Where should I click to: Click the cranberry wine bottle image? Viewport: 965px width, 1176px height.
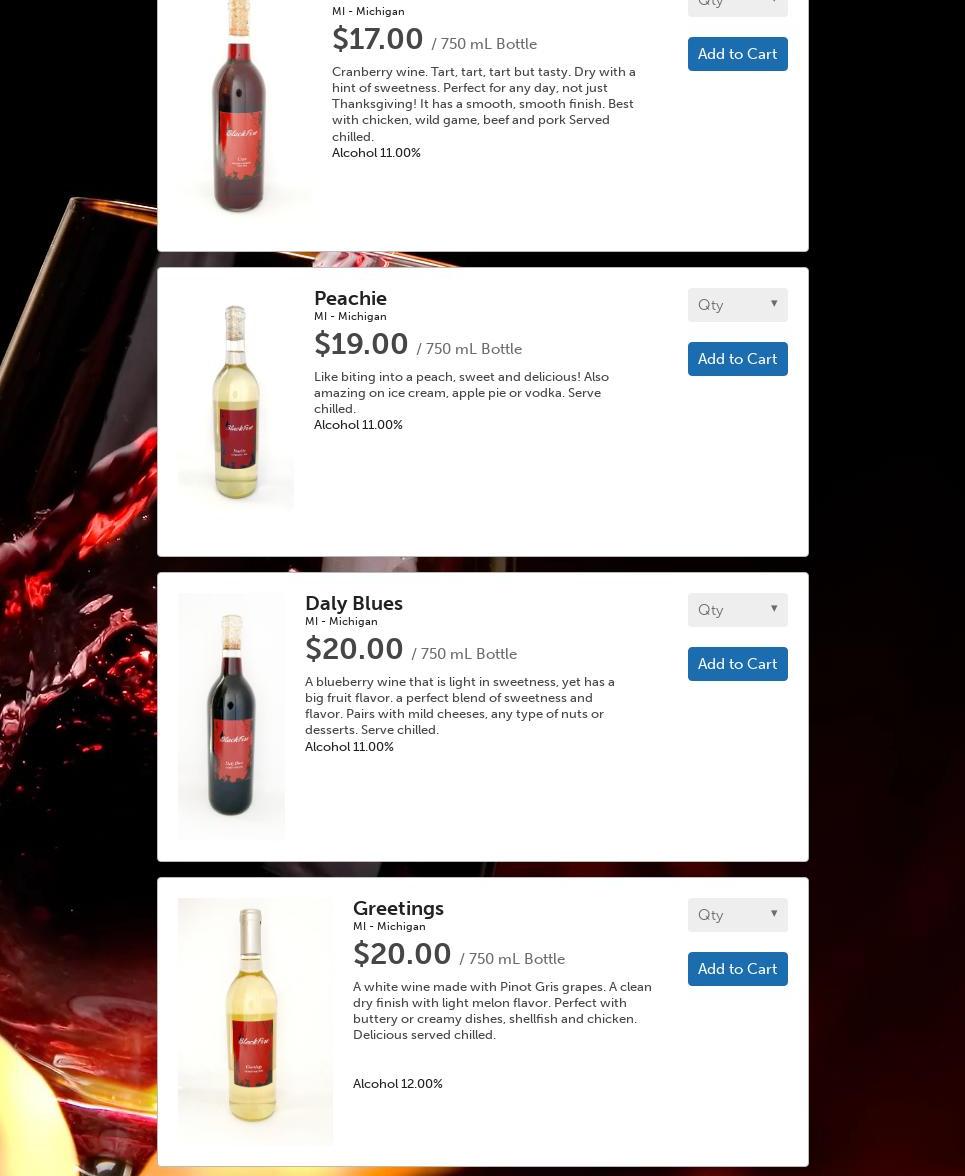point(239,106)
